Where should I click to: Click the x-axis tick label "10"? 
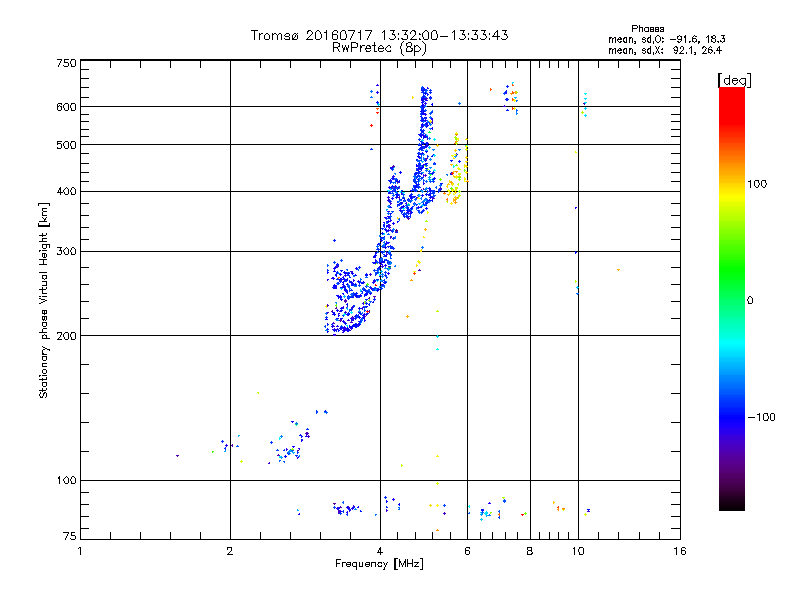[578, 551]
